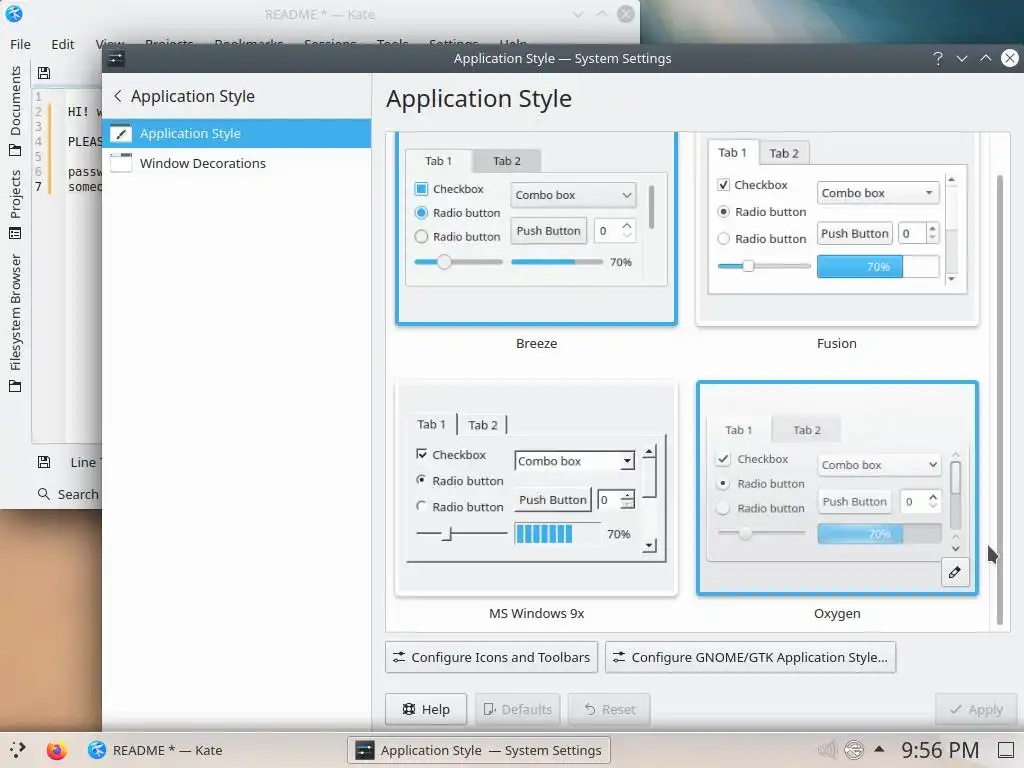Open the Projects side panel in Kate
1024x768 pixels.
15,204
